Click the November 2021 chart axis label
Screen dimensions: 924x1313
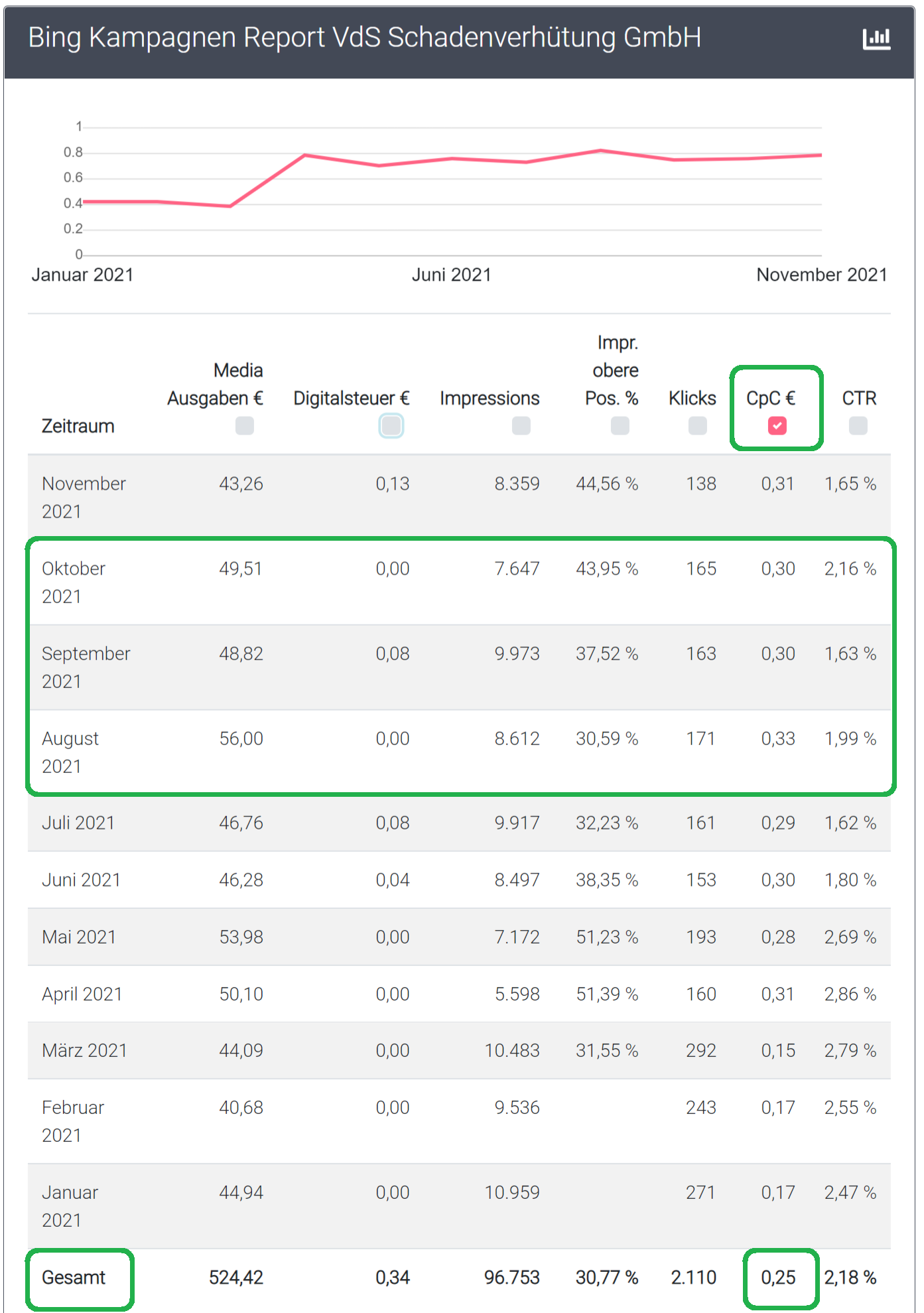point(822,275)
